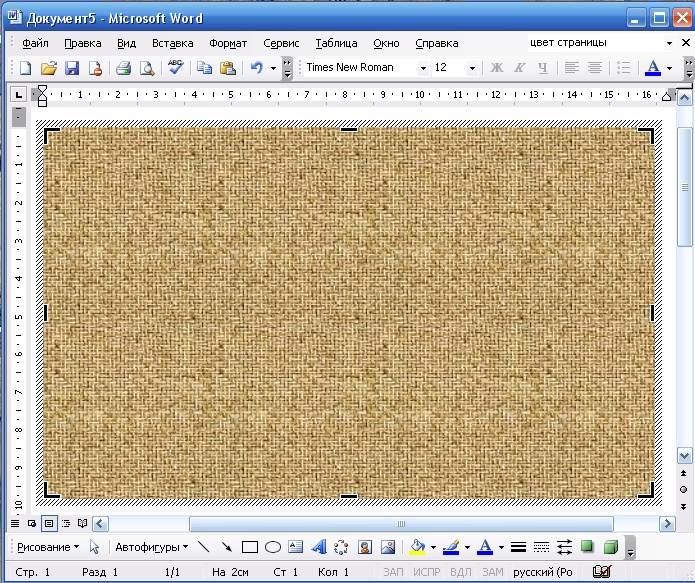Screen dimensions: 695x583
Task: Switch to Normal view button
Action: click(x=15, y=524)
